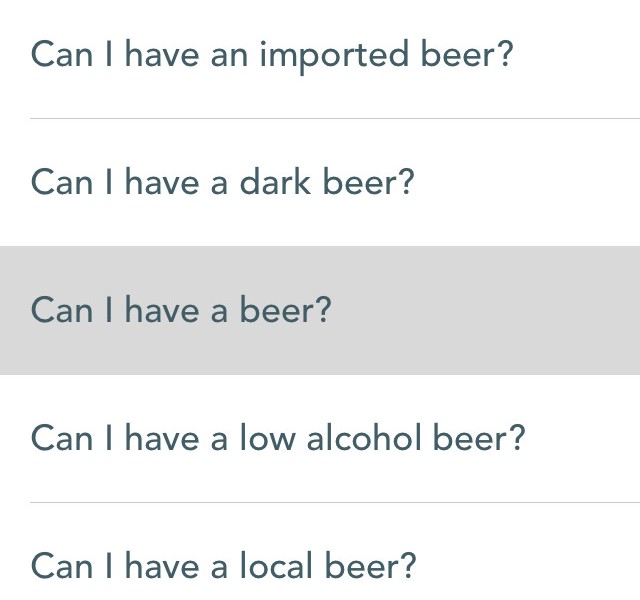The width and height of the screenshot is (640, 600).
Task: Choose "Can I have a dark beer?"
Action: pos(222,182)
